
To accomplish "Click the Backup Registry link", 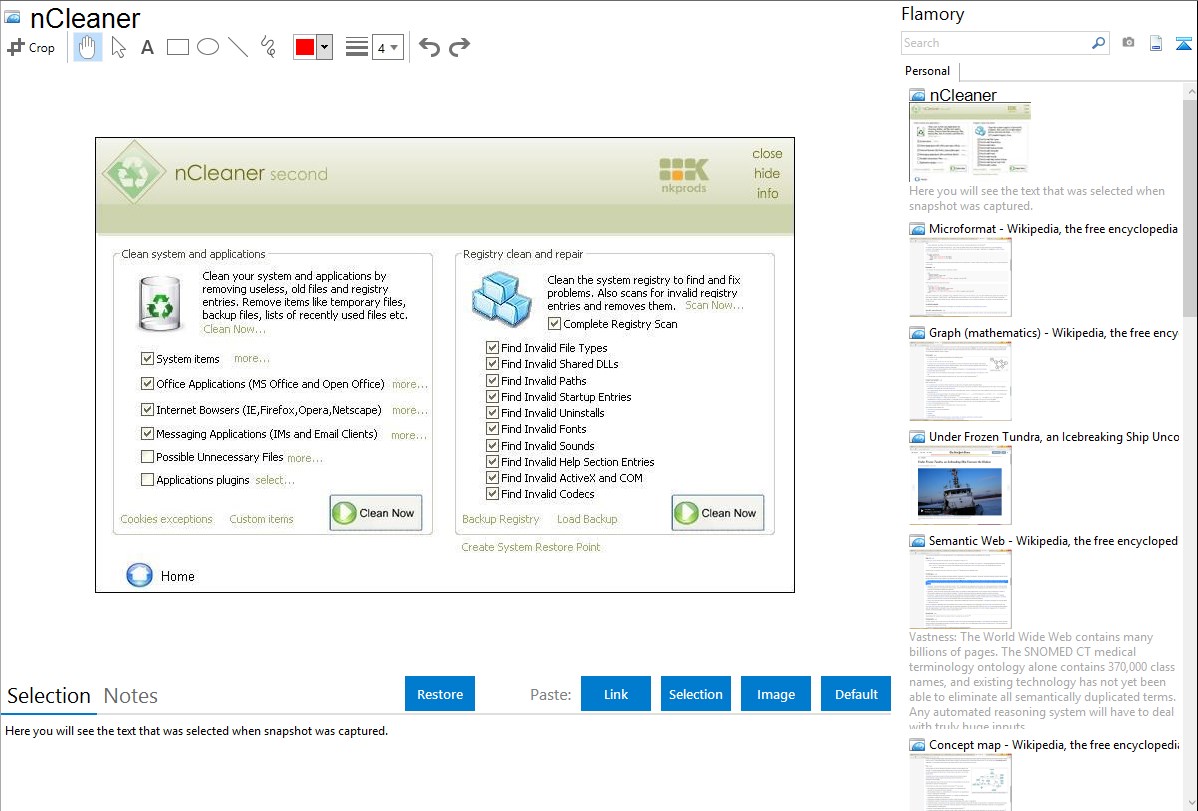I will pos(500,519).
